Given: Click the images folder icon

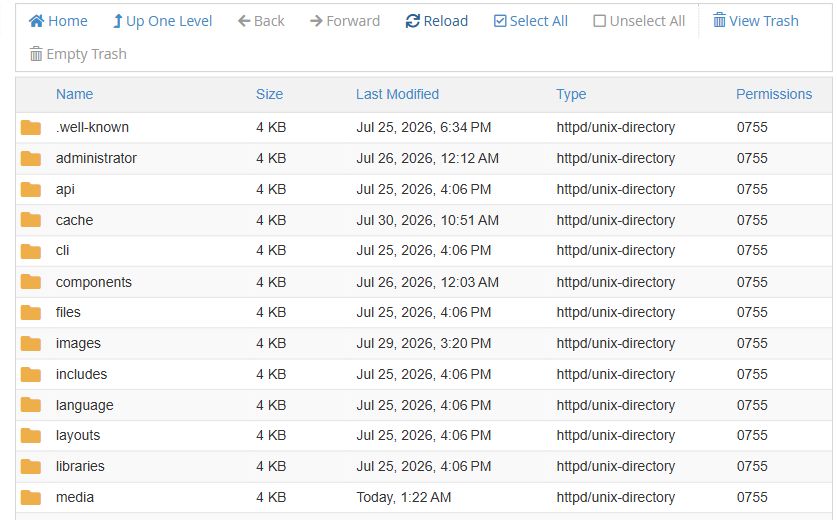Looking at the screenshot, I should [31, 343].
